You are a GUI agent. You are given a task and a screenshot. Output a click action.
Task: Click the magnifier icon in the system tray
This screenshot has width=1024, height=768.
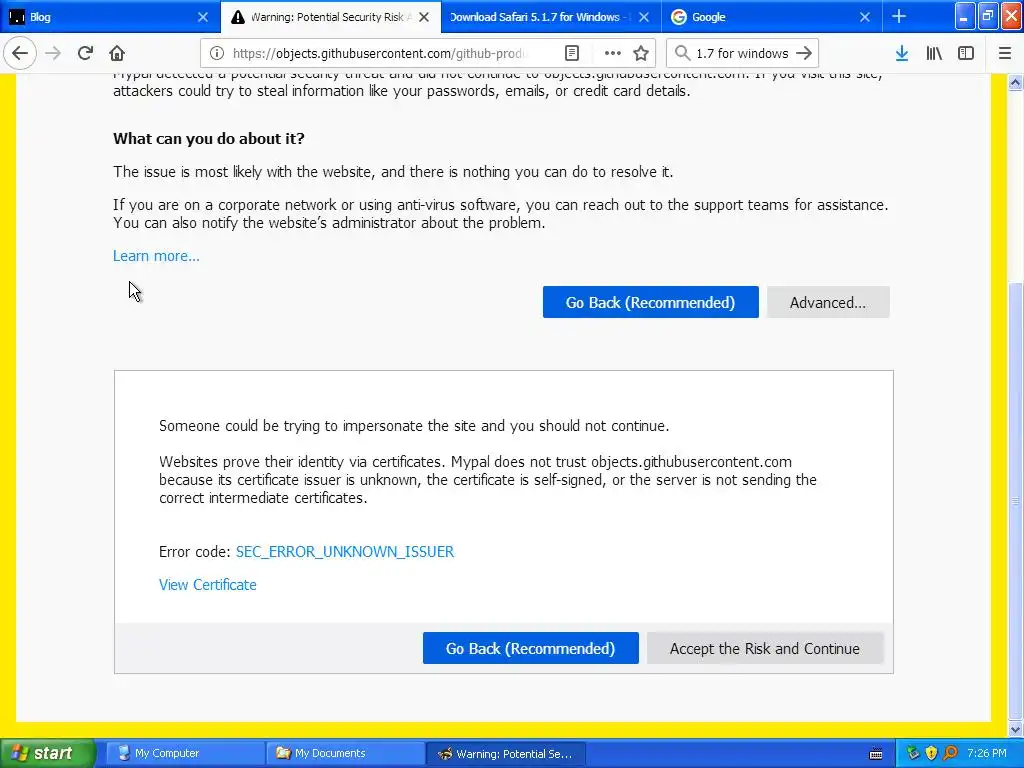pos(950,754)
